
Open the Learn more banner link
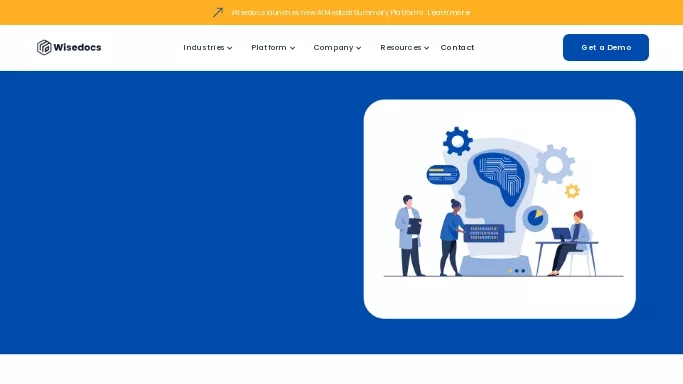(449, 13)
